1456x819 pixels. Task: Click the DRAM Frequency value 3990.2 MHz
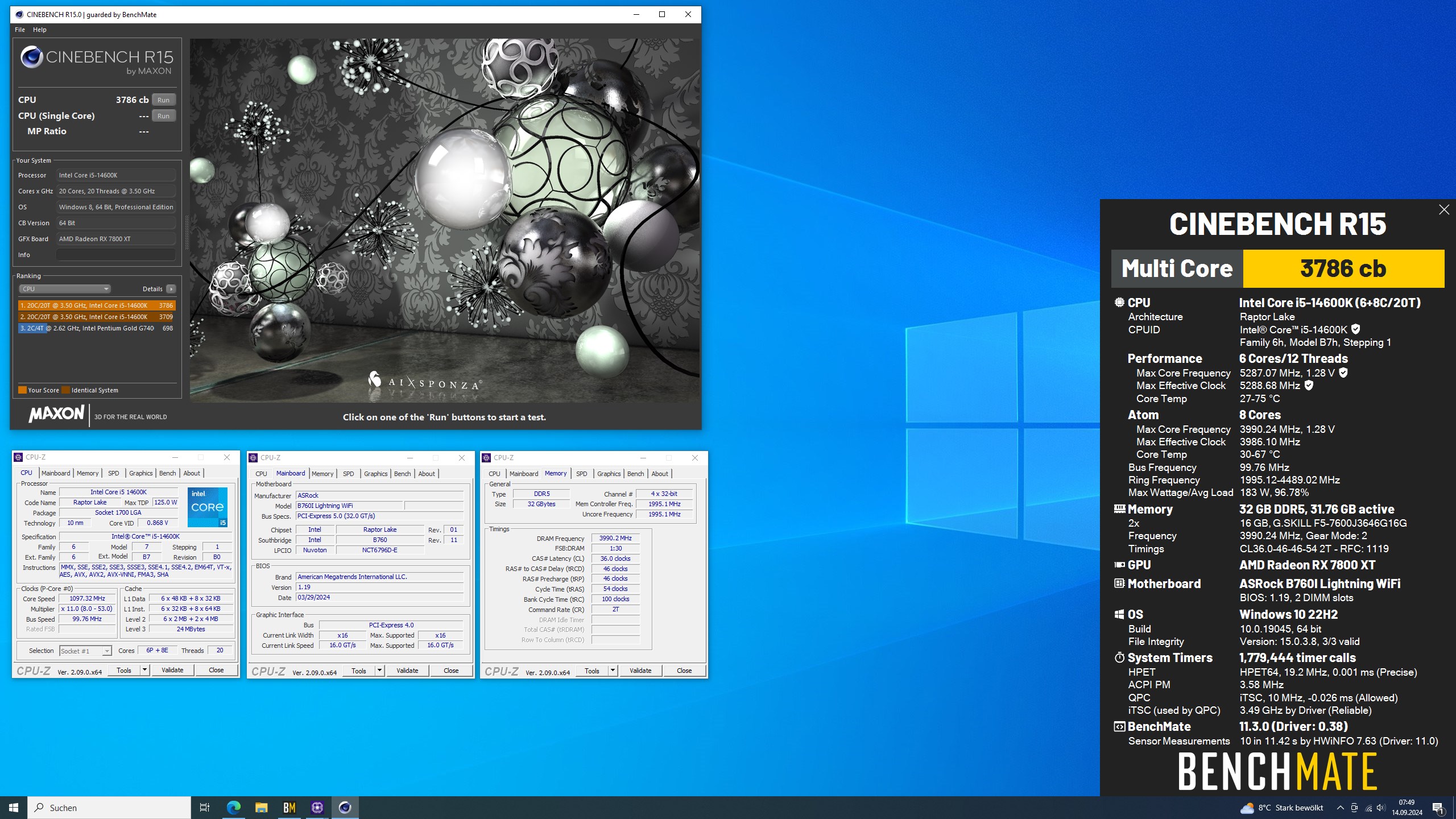point(615,538)
